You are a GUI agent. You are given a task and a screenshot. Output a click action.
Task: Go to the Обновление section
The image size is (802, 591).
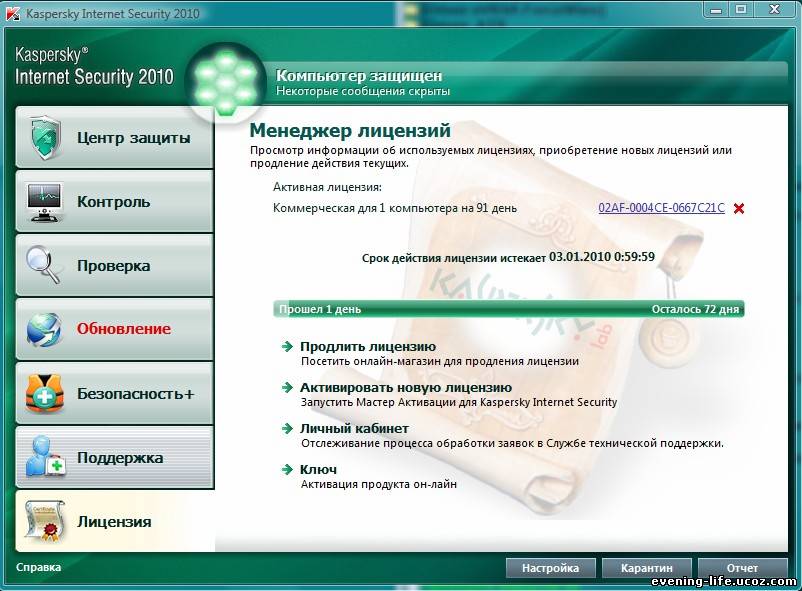pyautogui.click(x=115, y=329)
